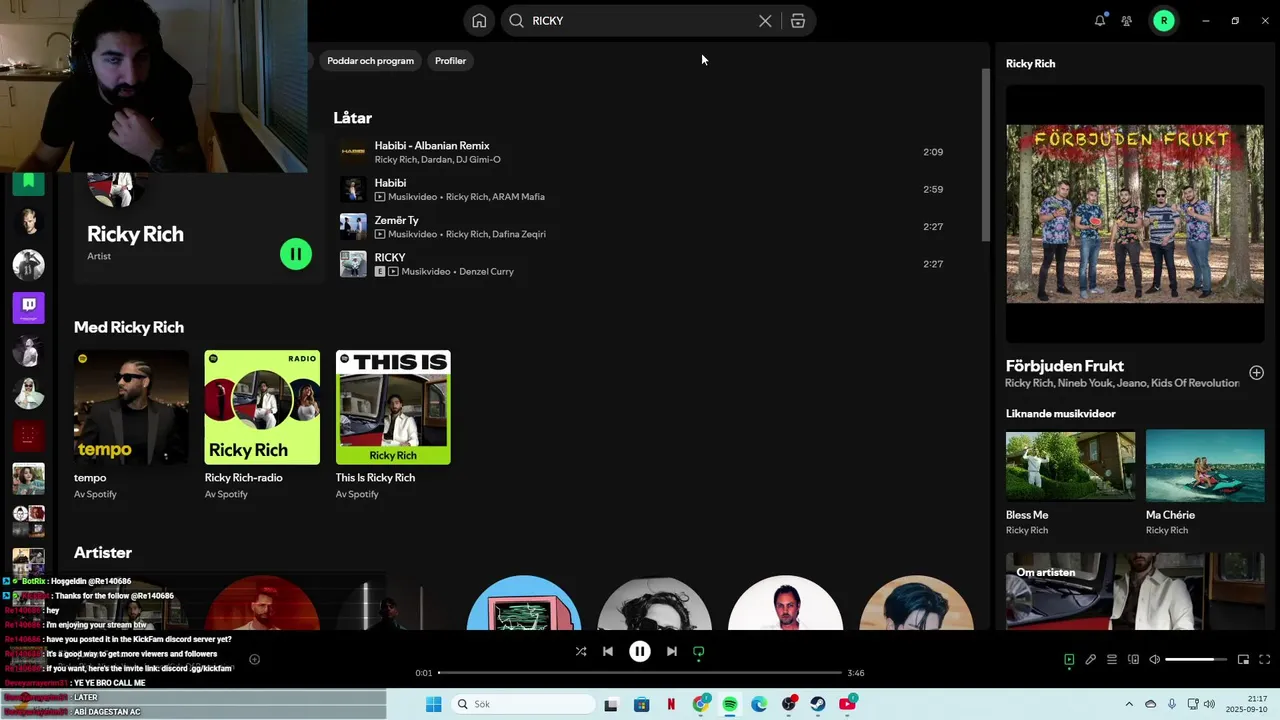1280x720 pixels.
Task: Expand the system tray hidden icons chevron
Action: pos(1129,705)
